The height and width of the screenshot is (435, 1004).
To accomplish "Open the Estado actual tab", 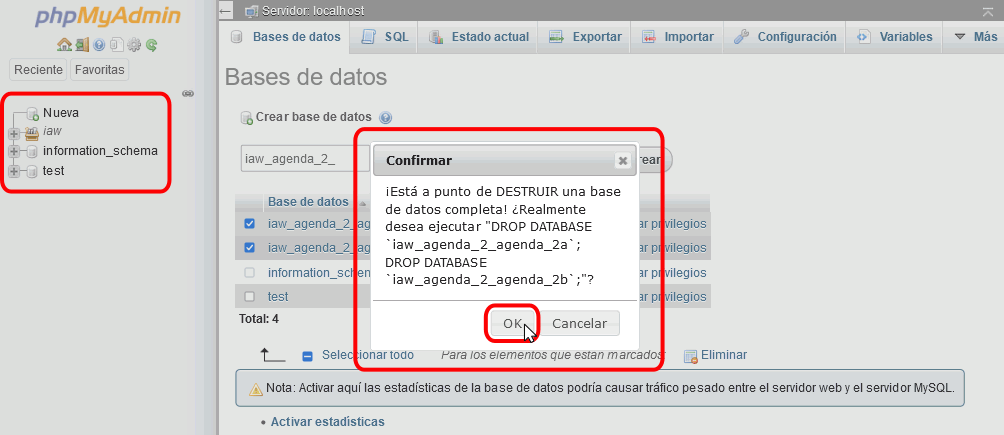I will coord(478,37).
